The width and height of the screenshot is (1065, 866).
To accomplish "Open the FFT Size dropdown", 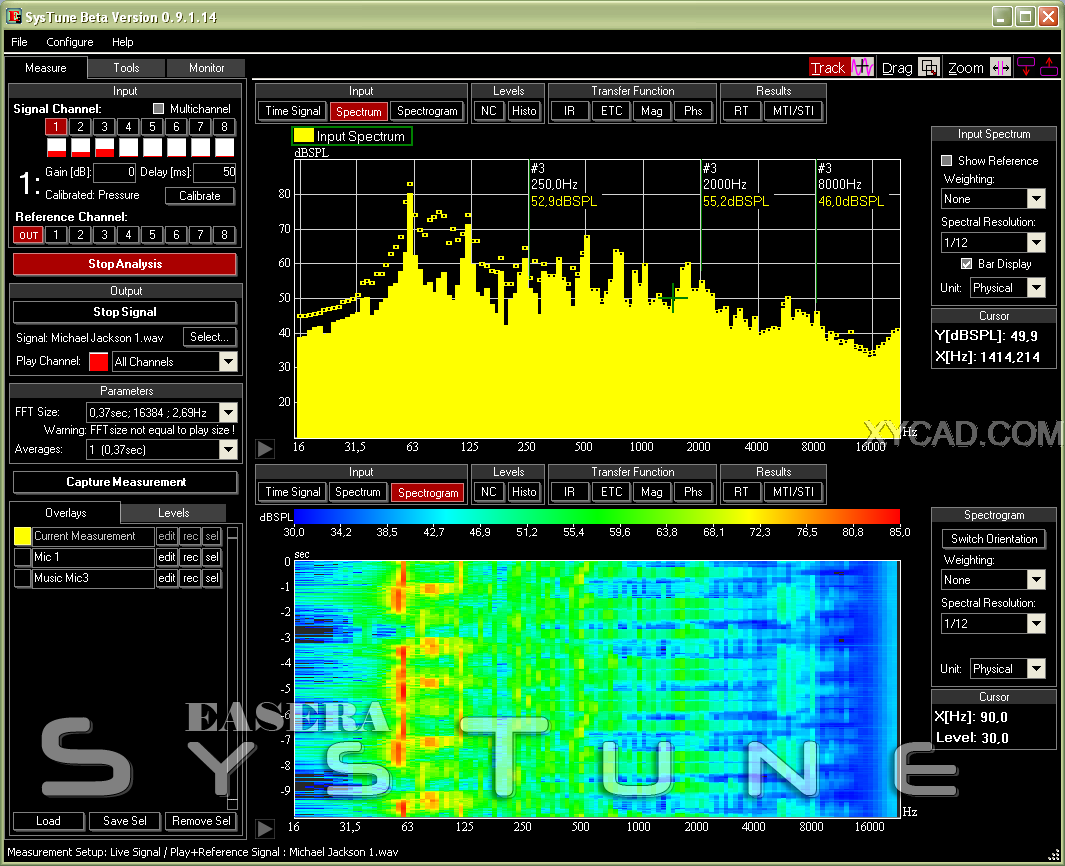I will [x=228, y=412].
